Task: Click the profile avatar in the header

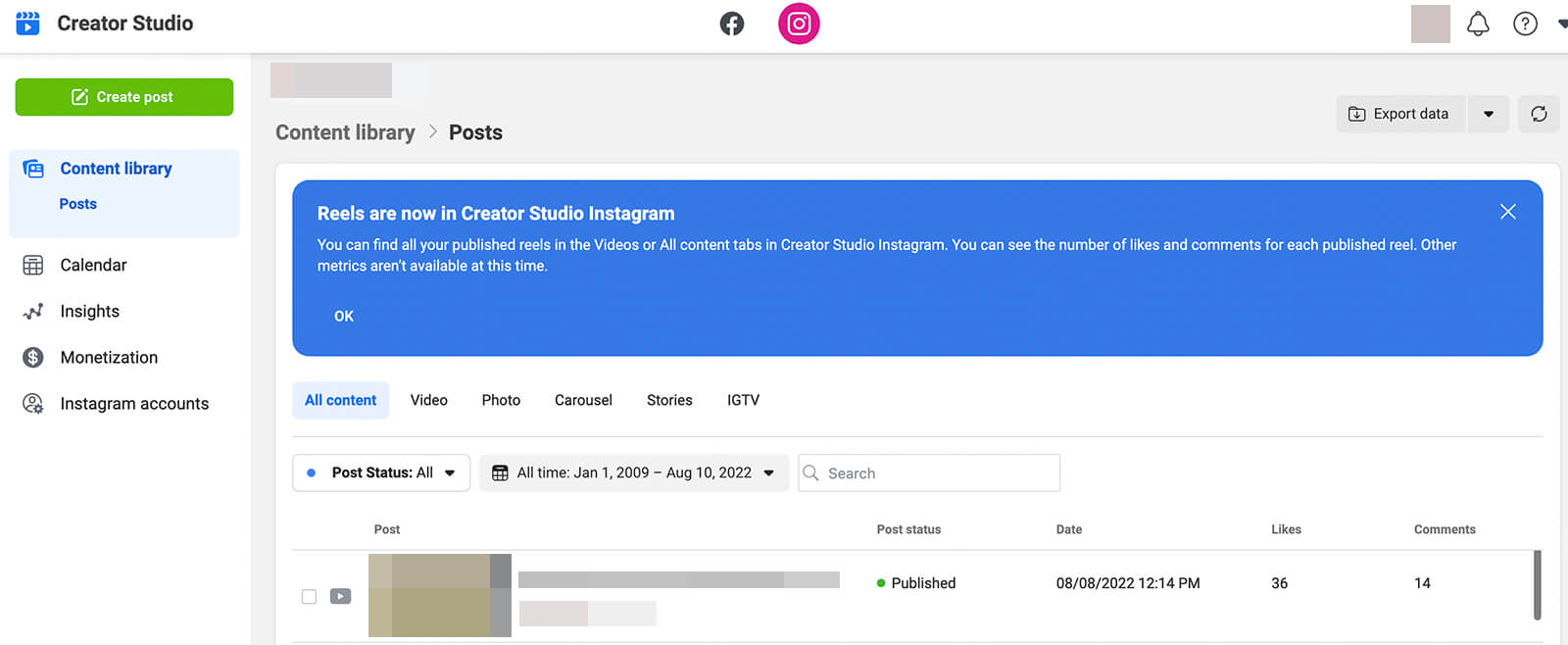Action: click(1431, 24)
